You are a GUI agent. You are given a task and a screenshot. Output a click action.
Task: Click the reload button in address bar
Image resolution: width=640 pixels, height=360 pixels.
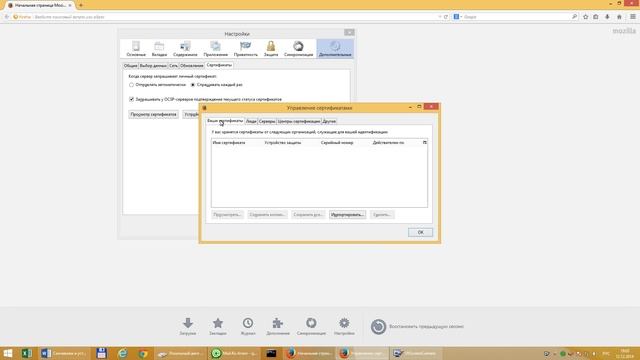click(x=446, y=17)
